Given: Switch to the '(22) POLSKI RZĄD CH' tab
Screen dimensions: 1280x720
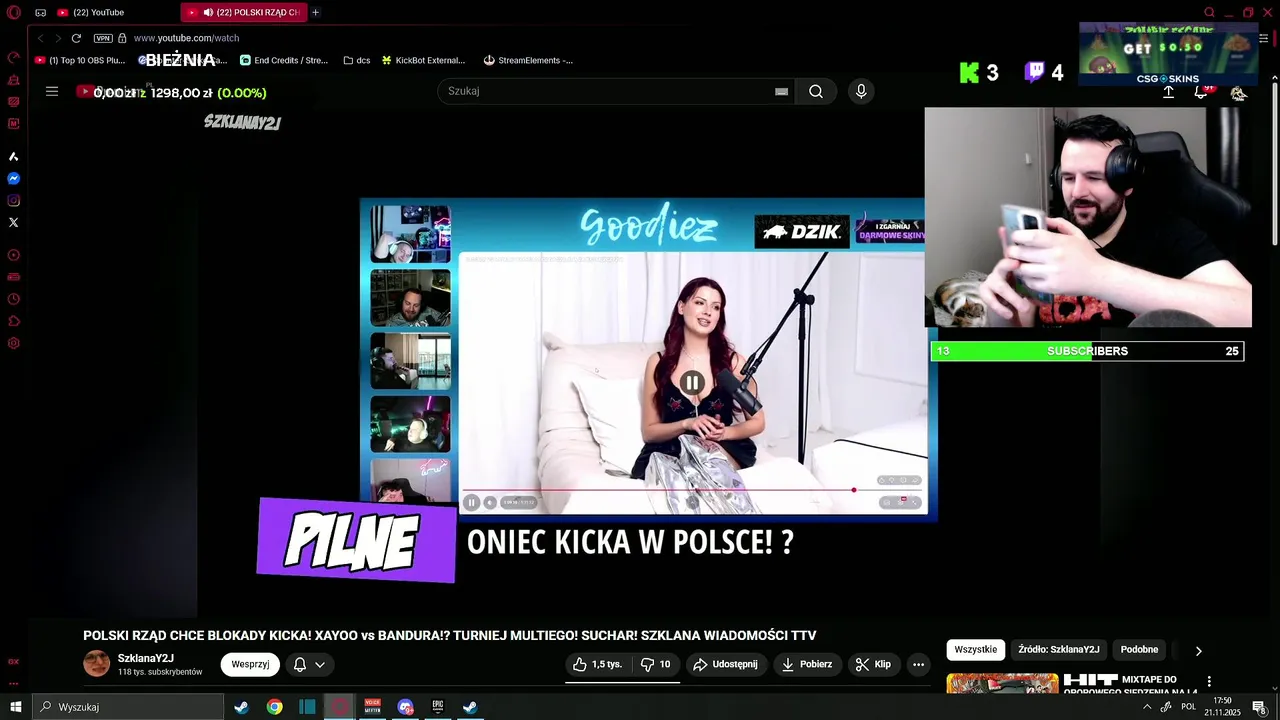Looking at the screenshot, I should coord(244,12).
